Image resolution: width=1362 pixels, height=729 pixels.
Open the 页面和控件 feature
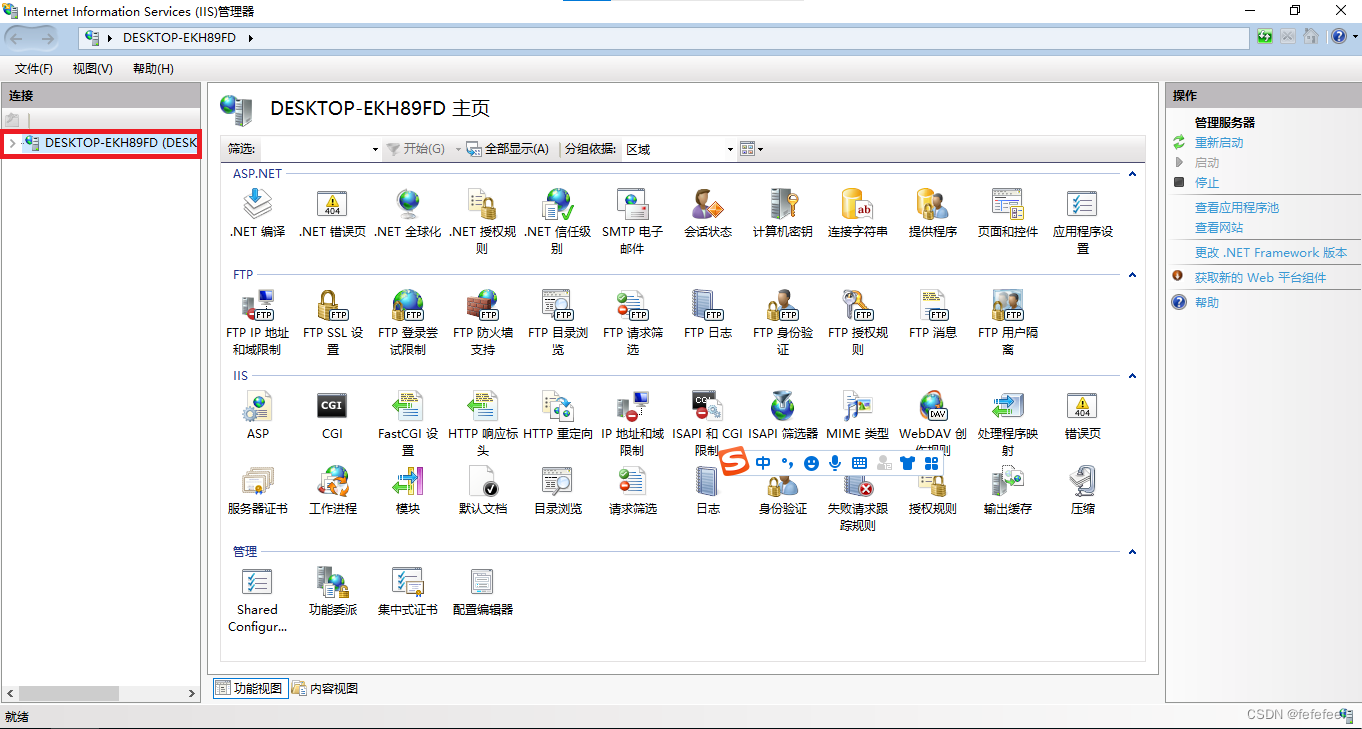tap(1007, 214)
